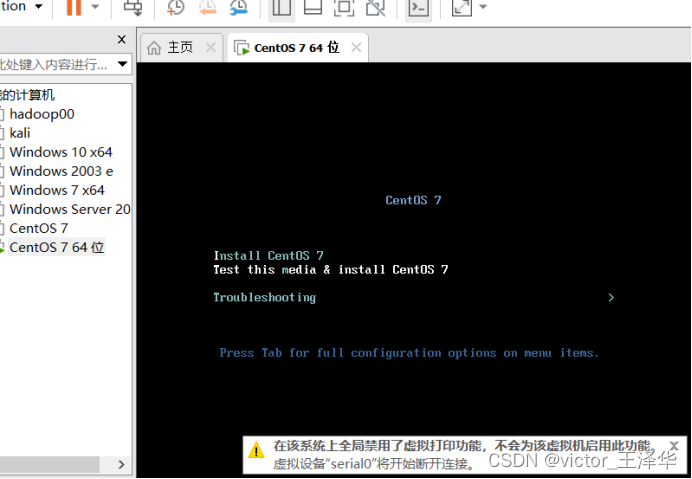
Task: Select Windows 10 x64 in library
Action: coord(61,152)
